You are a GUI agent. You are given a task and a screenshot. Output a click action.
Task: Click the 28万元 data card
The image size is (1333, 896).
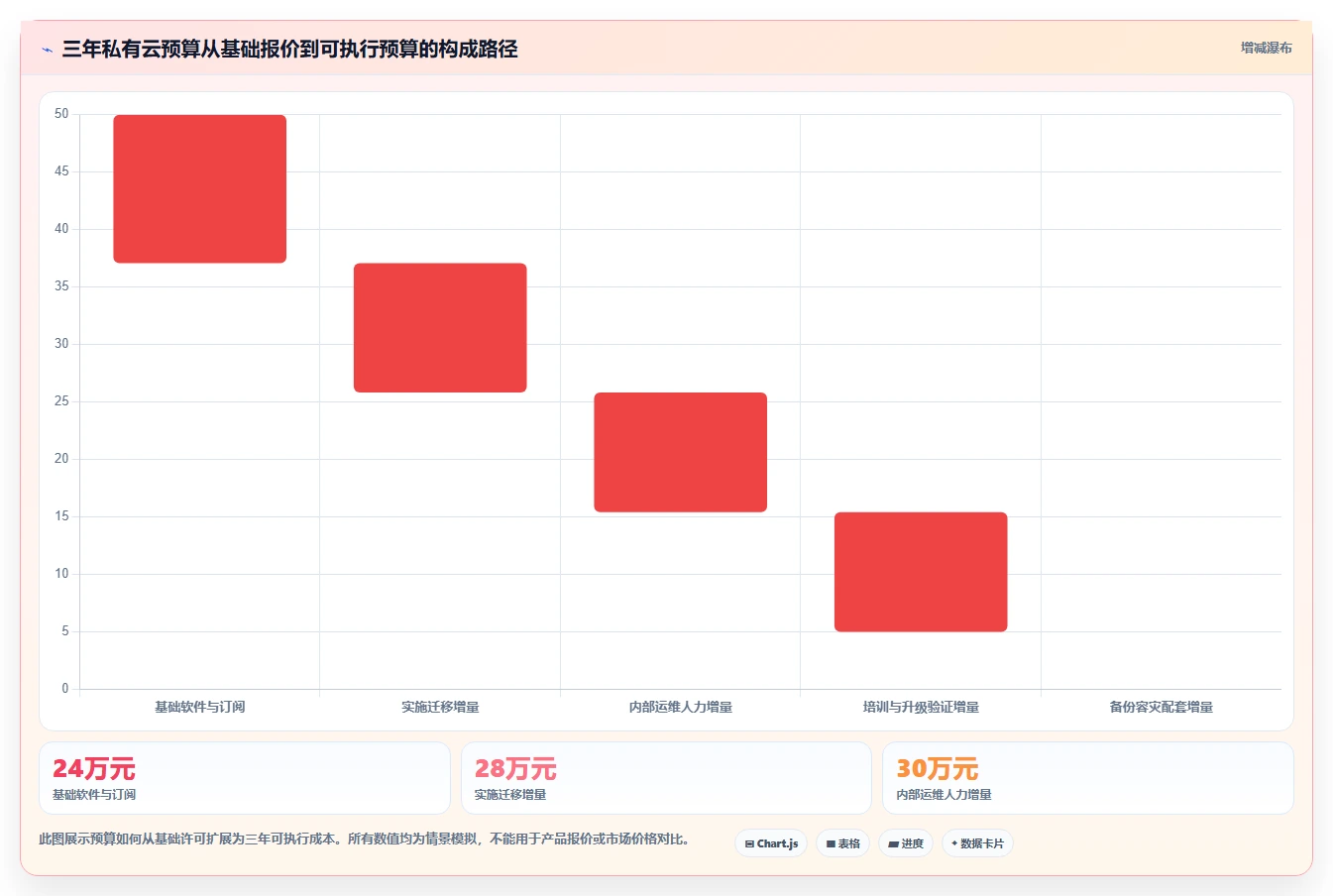(666, 778)
